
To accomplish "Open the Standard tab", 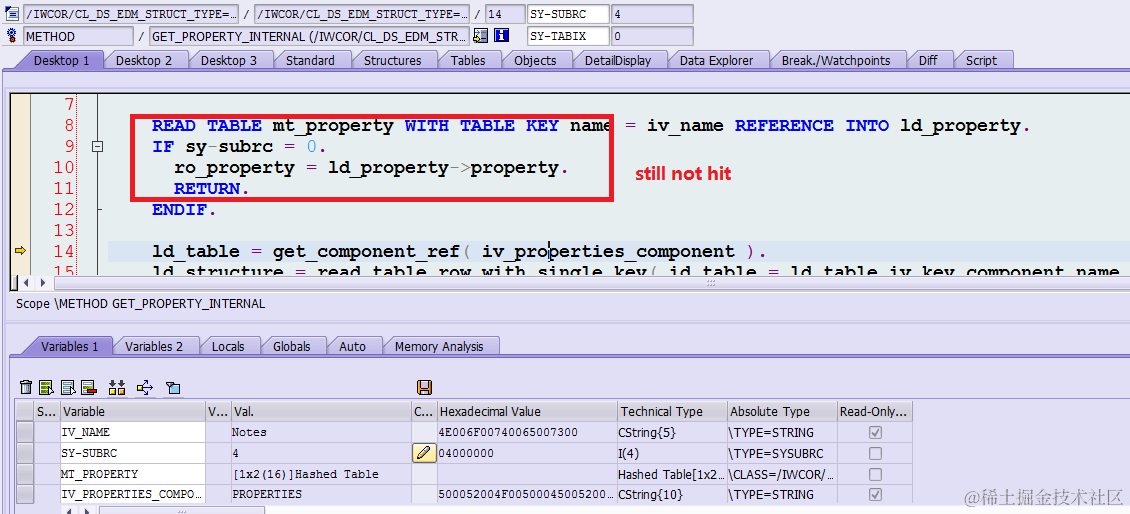I will tap(310, 61).
